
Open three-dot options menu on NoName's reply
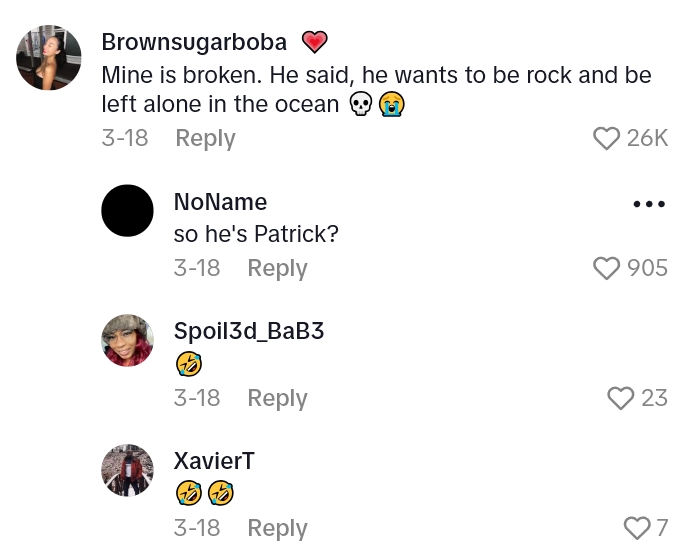point(649,204)
